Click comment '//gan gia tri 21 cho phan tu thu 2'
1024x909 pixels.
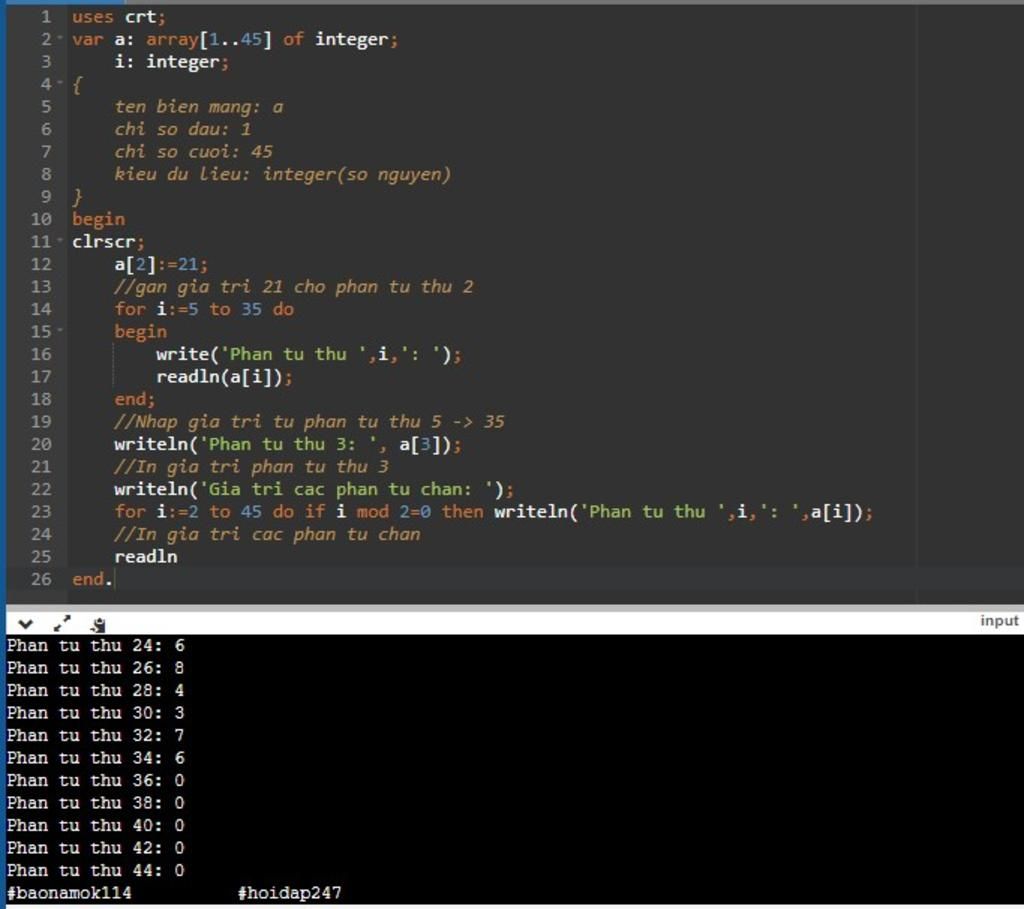tap(294, 287)
